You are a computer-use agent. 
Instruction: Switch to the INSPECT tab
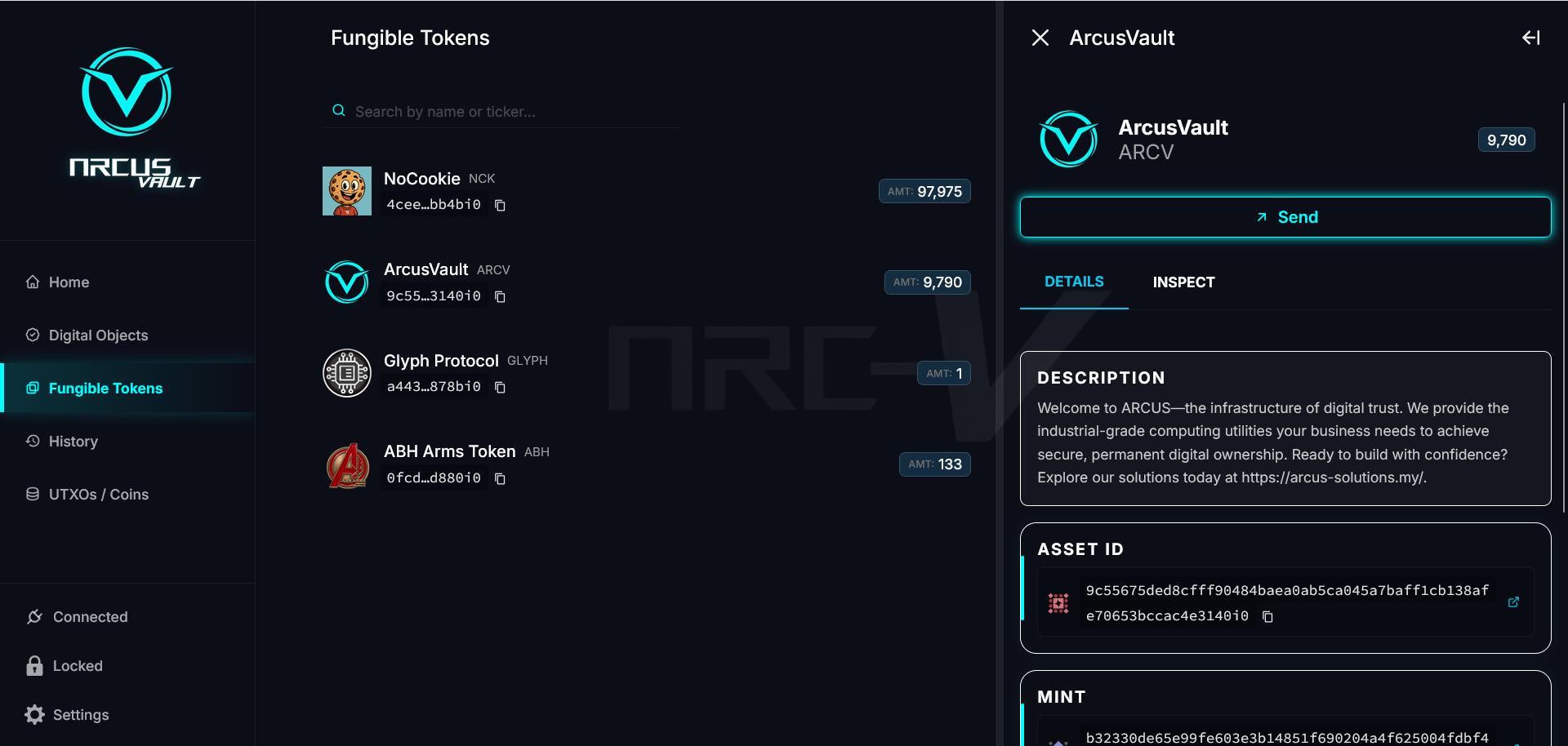(x=1183, y=282)
